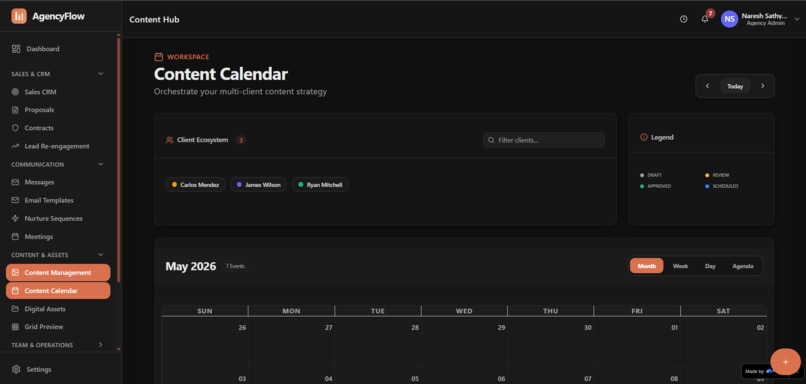Viewport: 806px width, 384px height.
Task: Click the Email Templates icon
Action: coord(15,200)
